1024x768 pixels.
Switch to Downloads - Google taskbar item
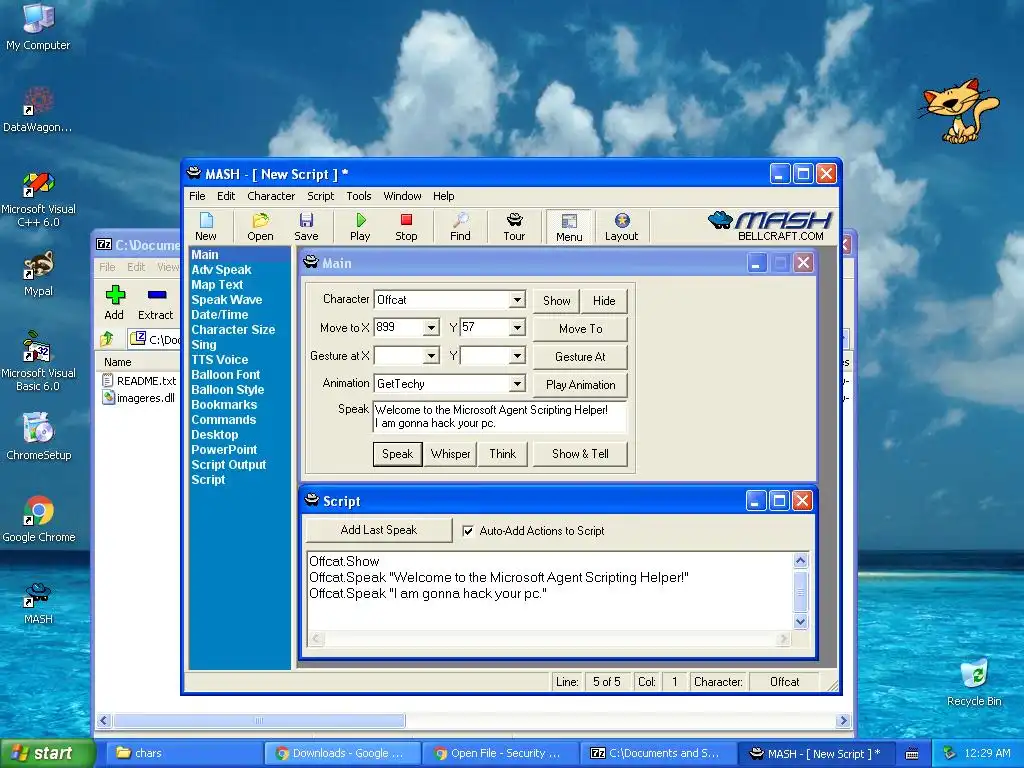coord(342,754)
